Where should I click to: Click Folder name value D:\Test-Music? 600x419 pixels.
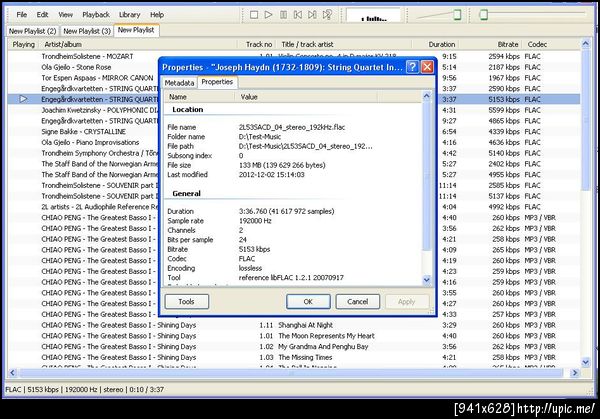click(260, 137)
